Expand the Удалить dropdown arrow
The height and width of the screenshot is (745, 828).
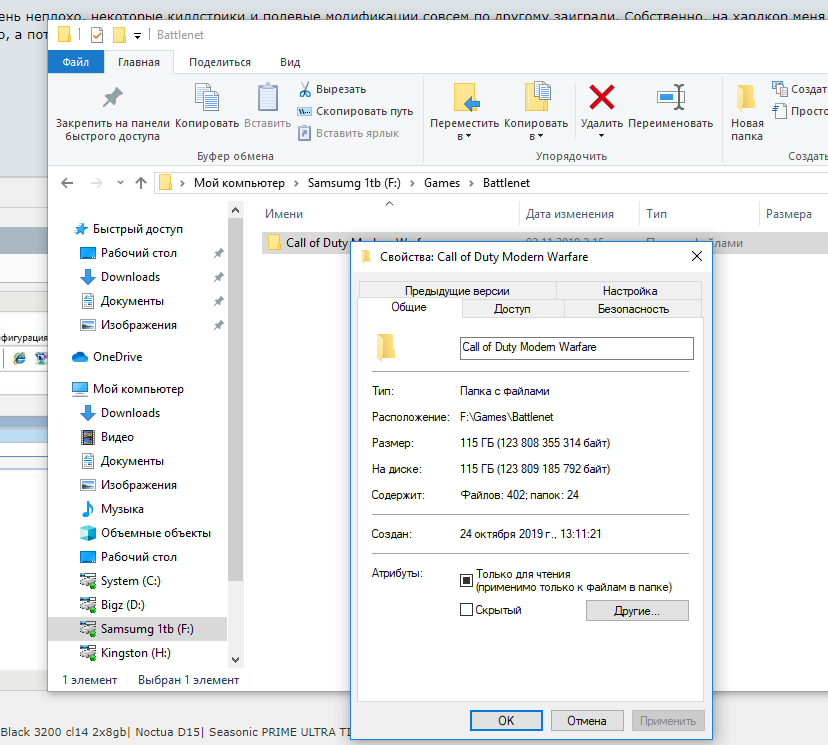pos(601,136)
